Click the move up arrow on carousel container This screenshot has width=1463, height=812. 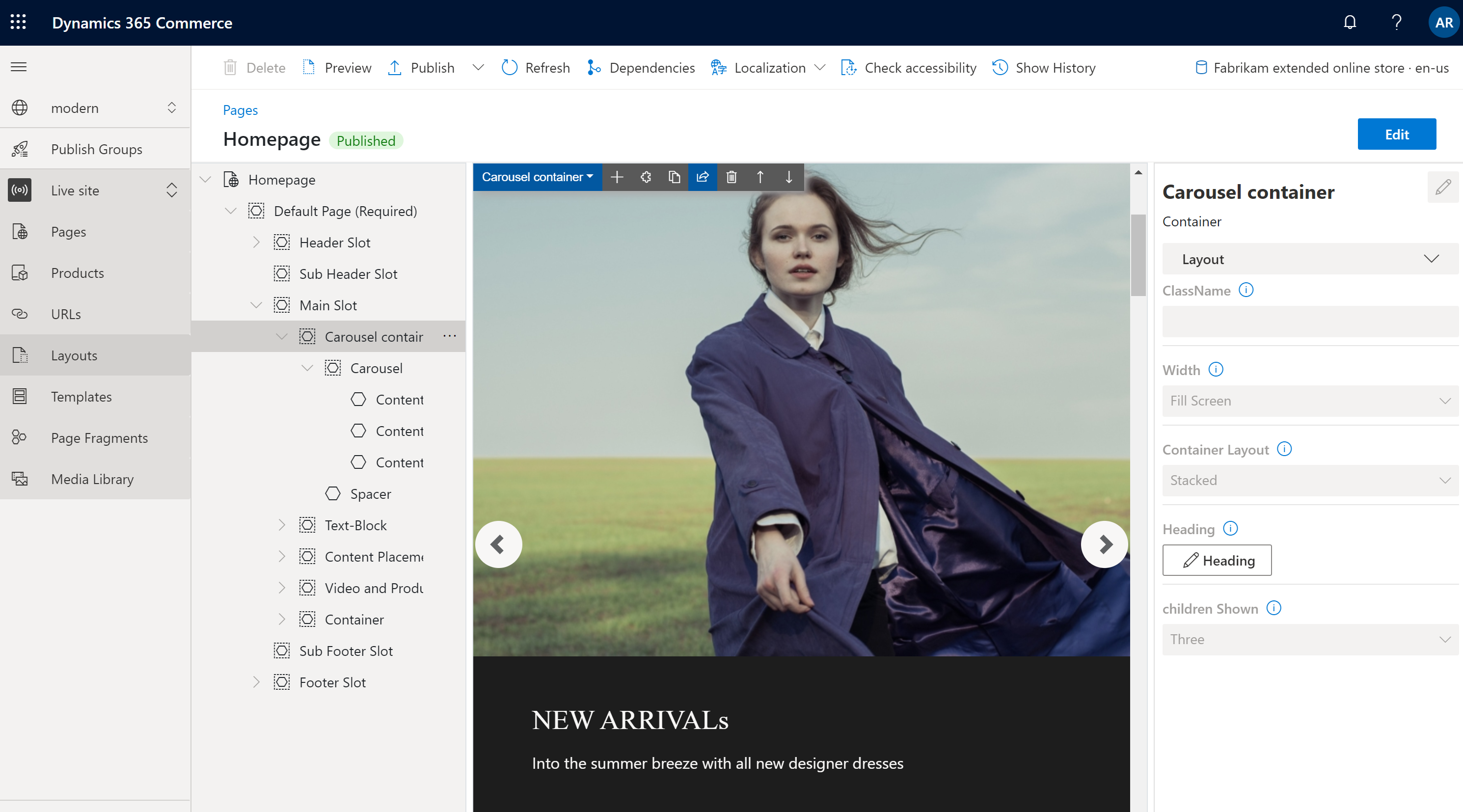(760, 176)
